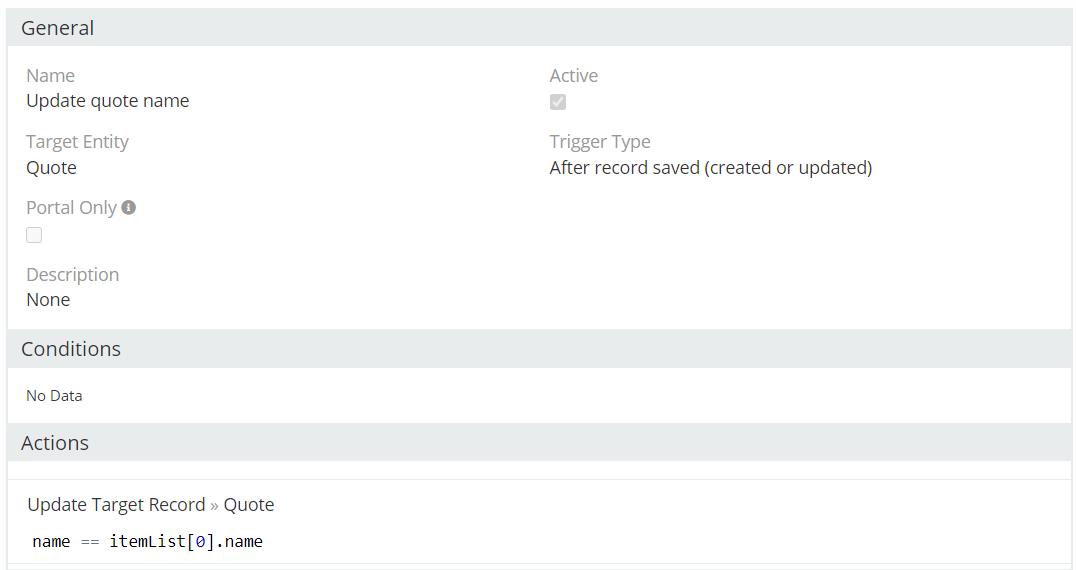Click the 'No Data' conditions text

coord(54,396)
